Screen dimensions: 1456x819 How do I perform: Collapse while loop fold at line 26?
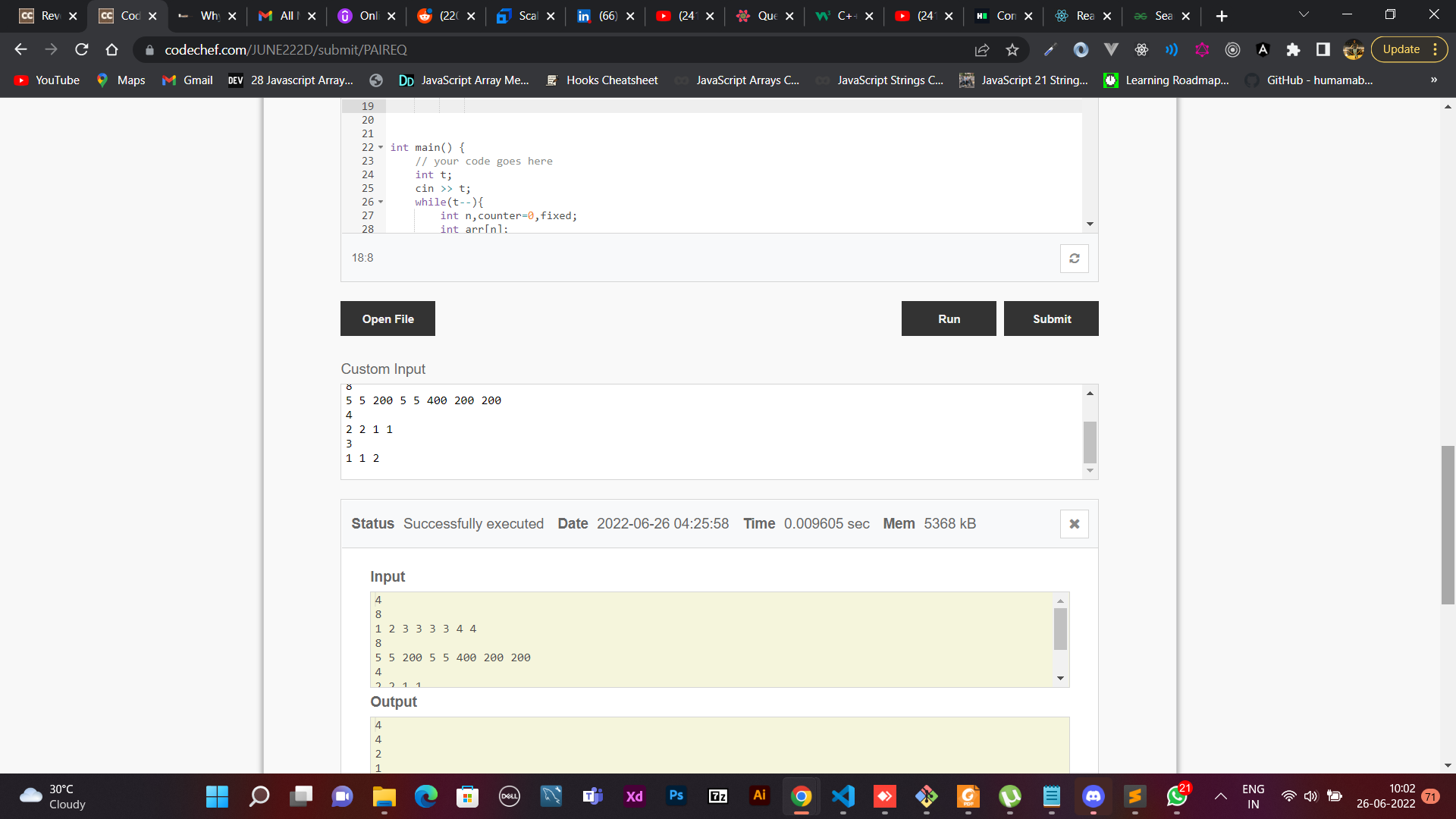381,202
